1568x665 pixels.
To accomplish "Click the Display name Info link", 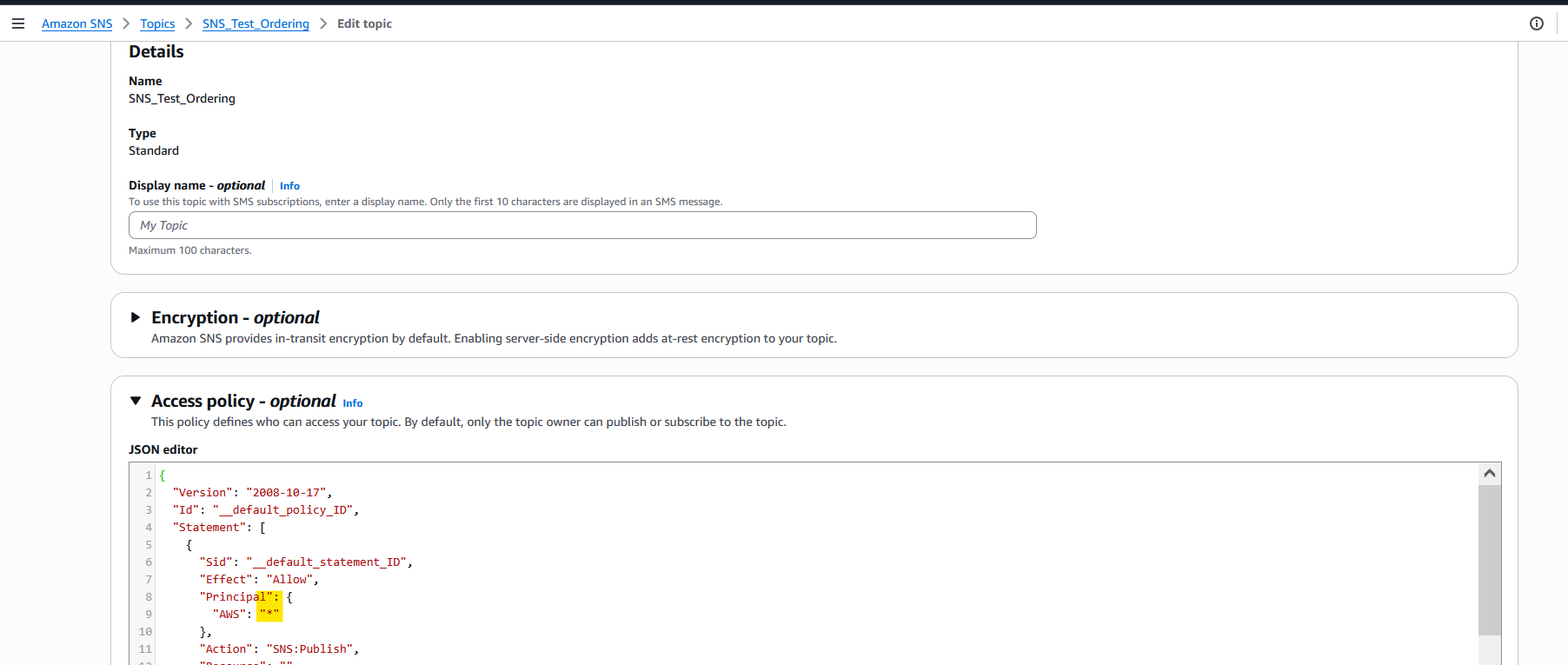I will (x=289, y=186).
